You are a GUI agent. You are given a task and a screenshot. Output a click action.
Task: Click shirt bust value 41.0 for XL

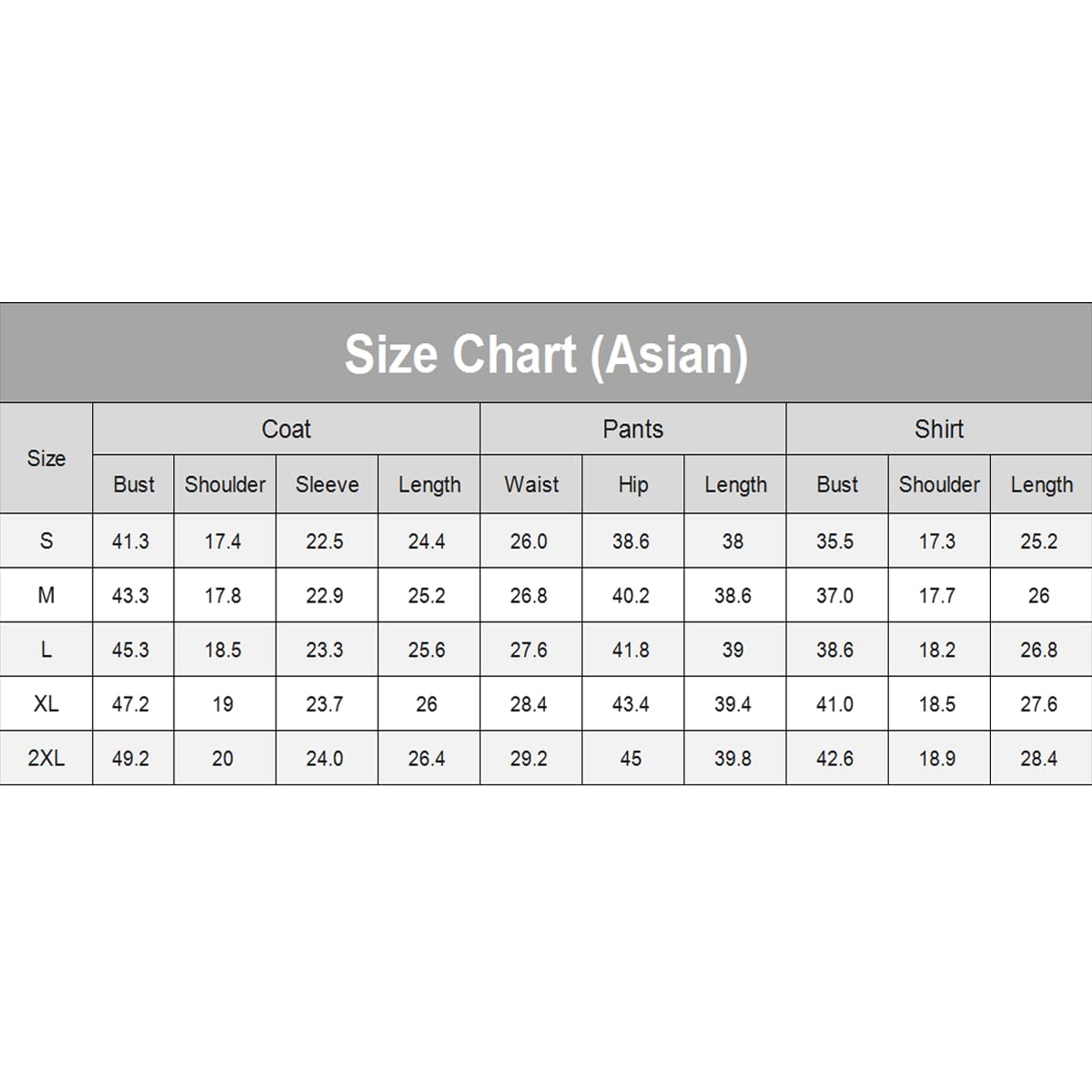[834, 704]
